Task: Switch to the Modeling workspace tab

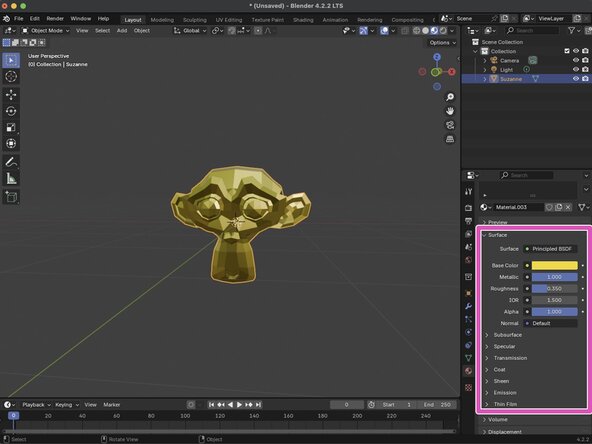Action: (162, 20)
